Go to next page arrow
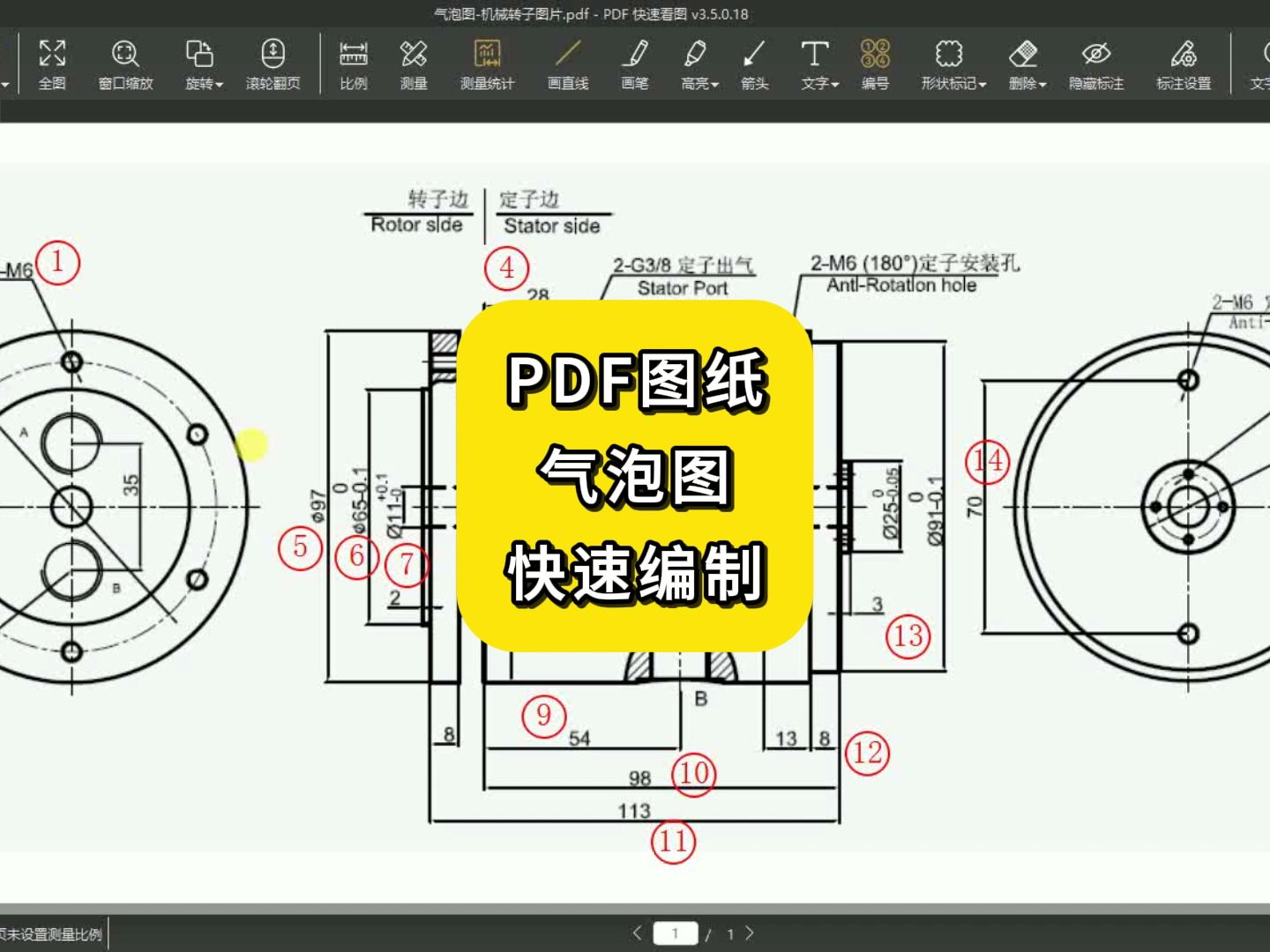Viewport: 1270px width, 952px height. pyautogui.click(x=750, y=933)
